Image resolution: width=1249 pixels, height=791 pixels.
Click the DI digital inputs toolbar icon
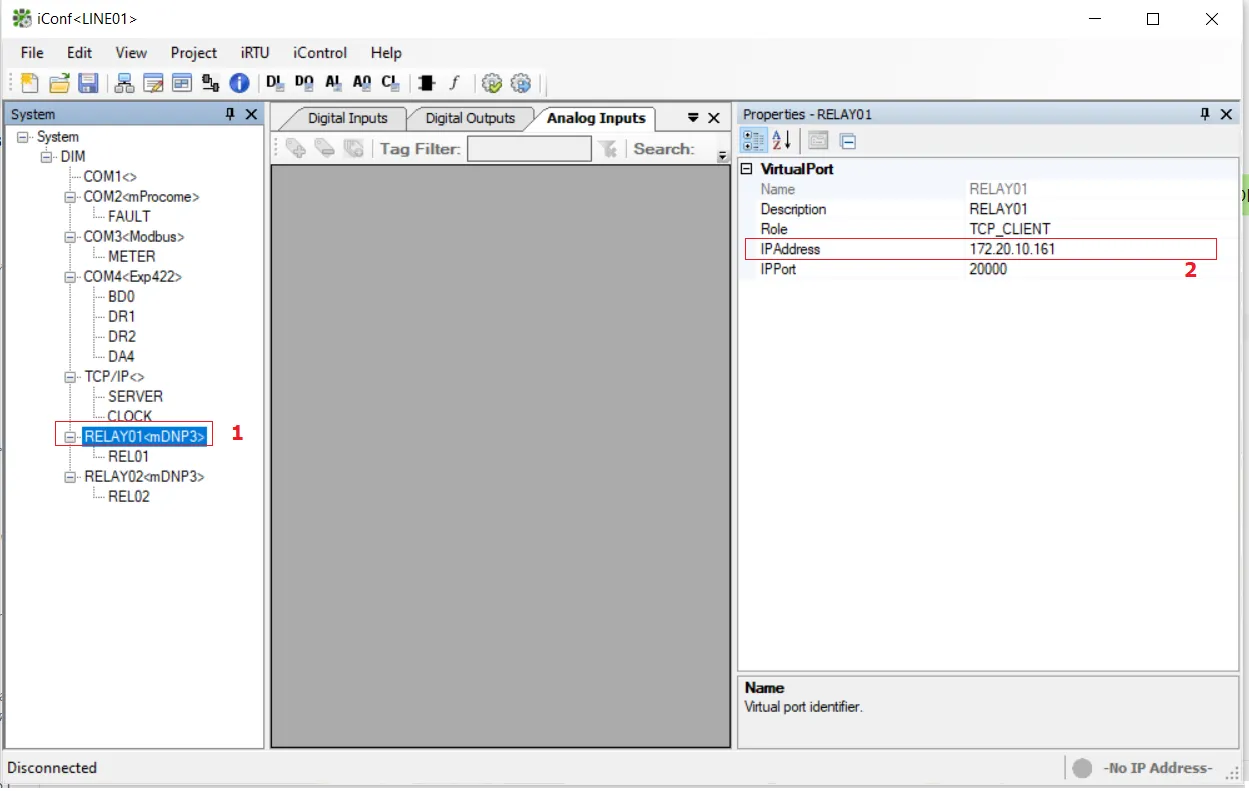(x=275, y=83)
